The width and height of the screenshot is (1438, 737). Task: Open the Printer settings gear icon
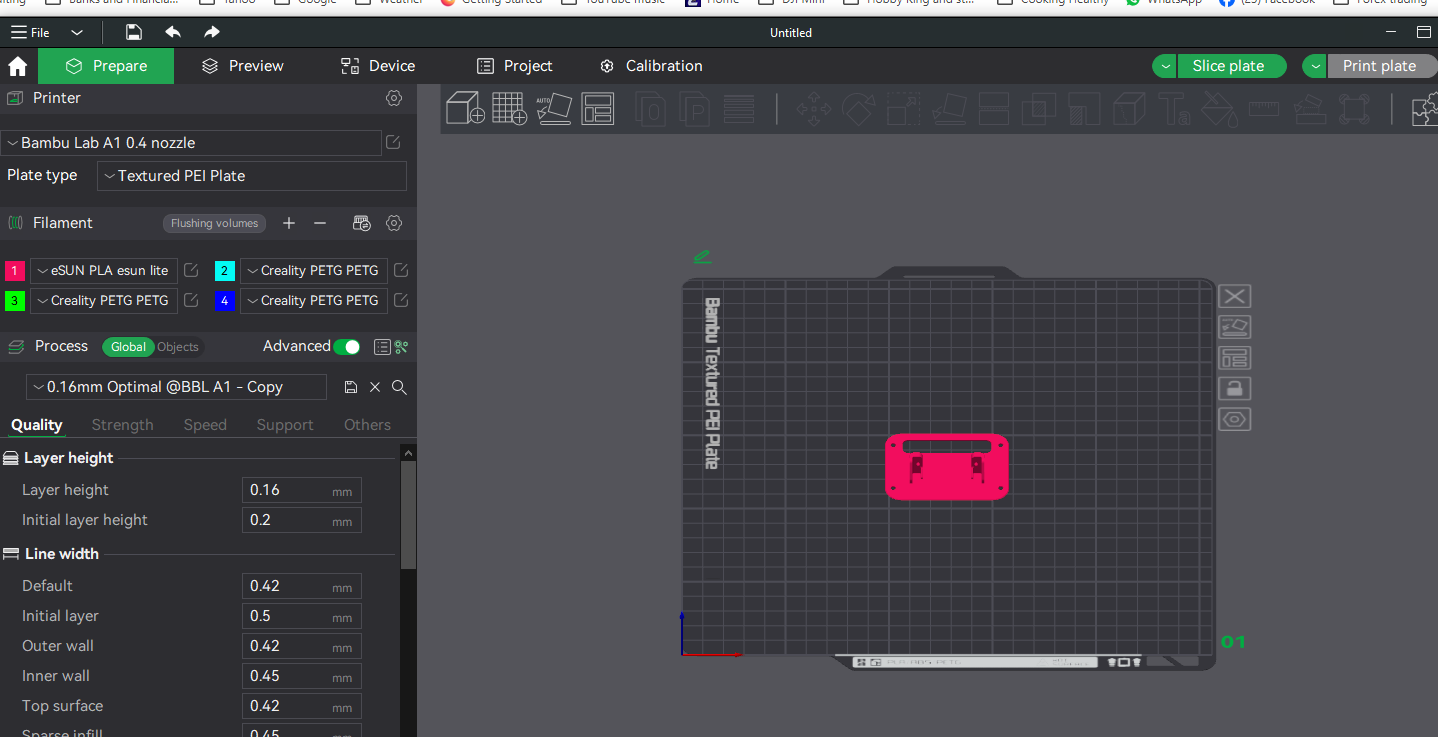pos(394,98)
